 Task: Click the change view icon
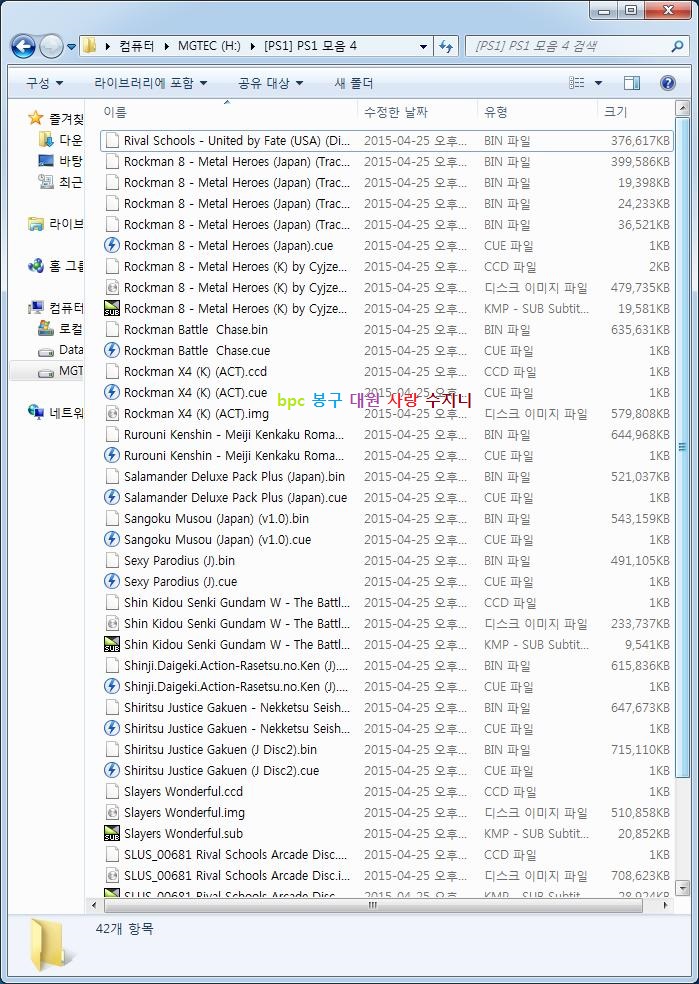coord(577,83)
